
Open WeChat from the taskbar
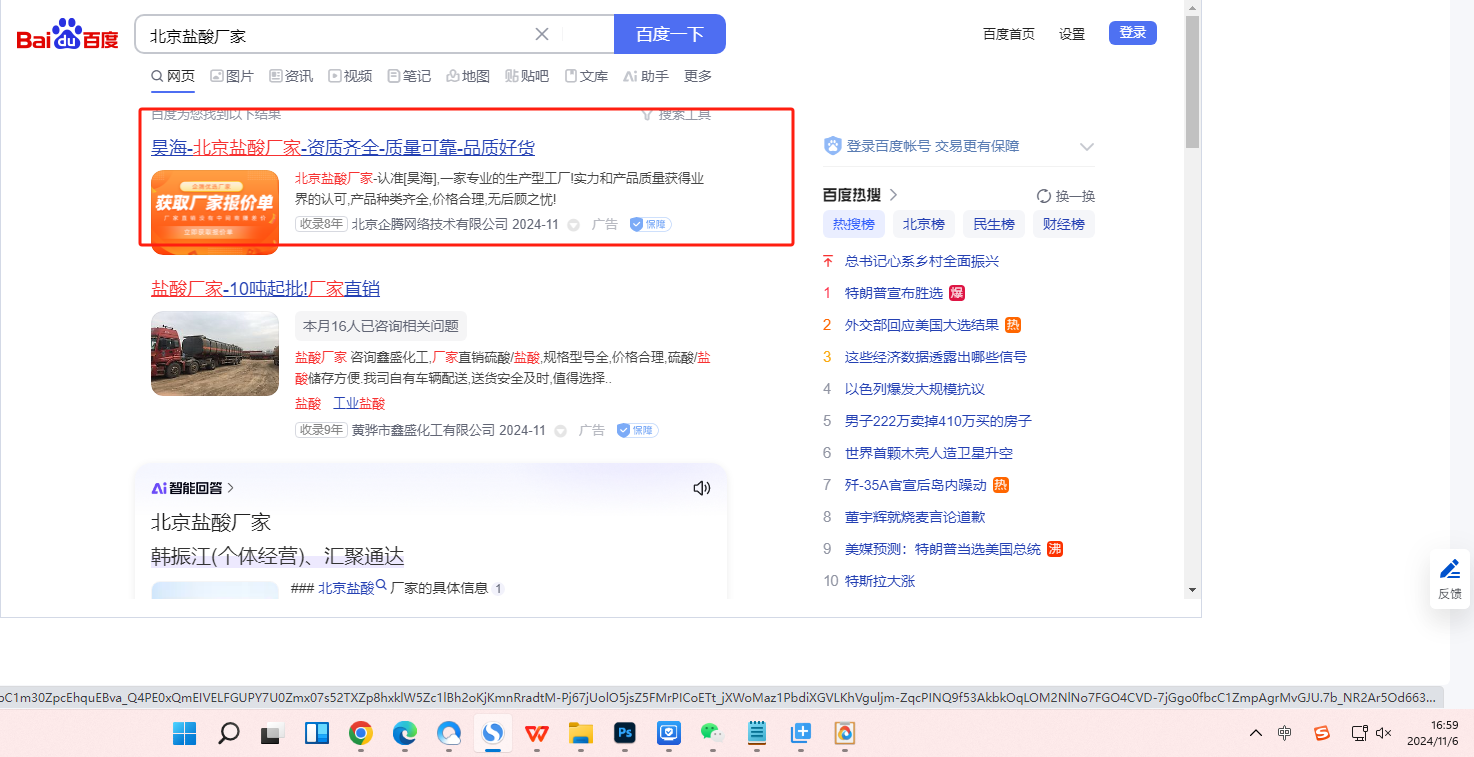711,734
